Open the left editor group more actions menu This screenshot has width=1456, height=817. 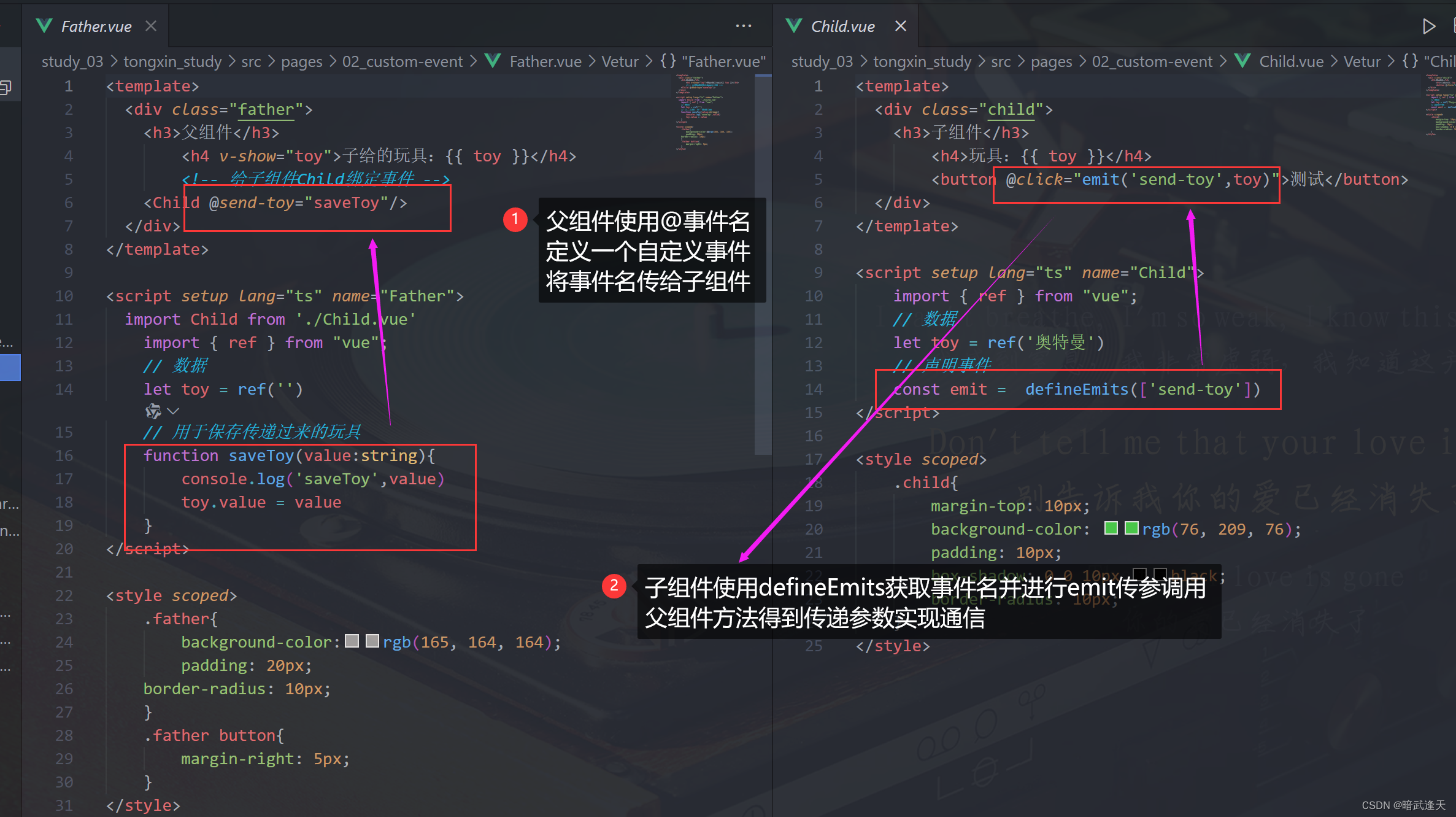tap(744, 26)
